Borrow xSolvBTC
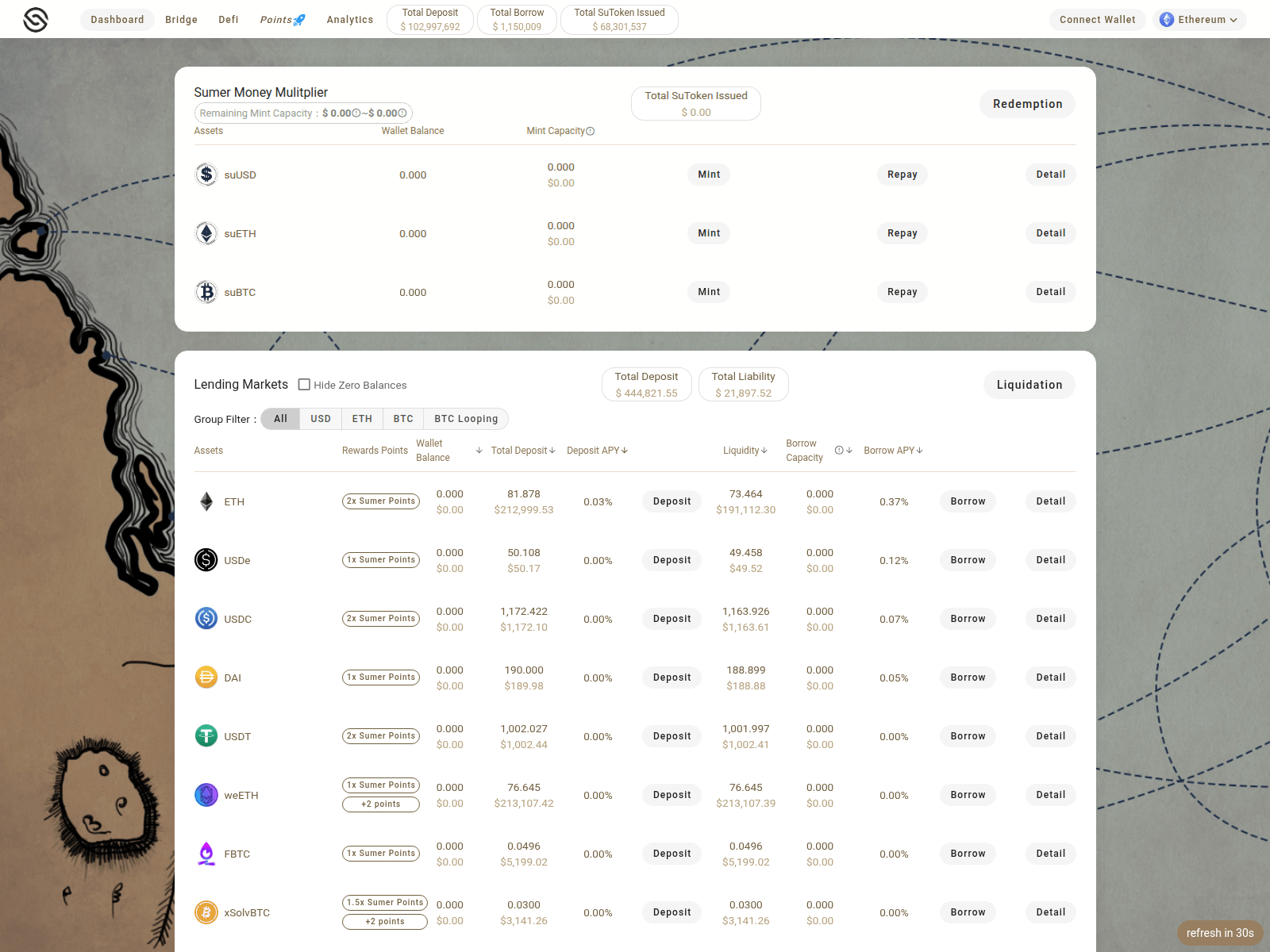1270x952 pixels. pyautogui.click(x=968, y=912)
